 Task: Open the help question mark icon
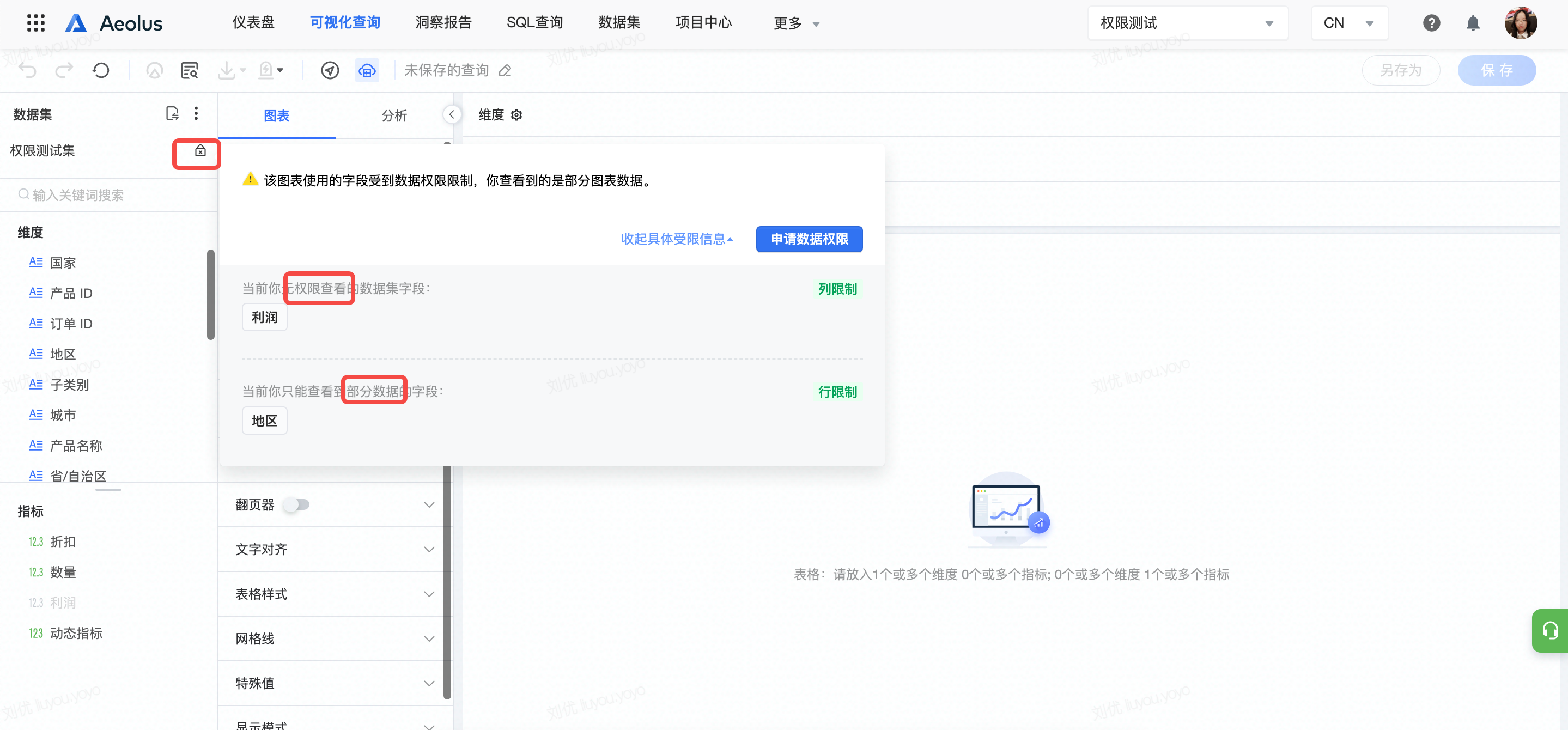[1431, 23]
